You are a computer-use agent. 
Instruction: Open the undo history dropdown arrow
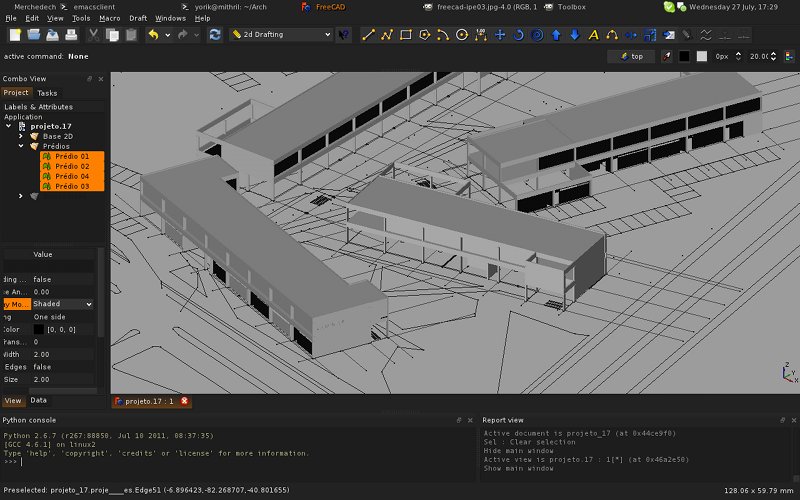(167, 35)
